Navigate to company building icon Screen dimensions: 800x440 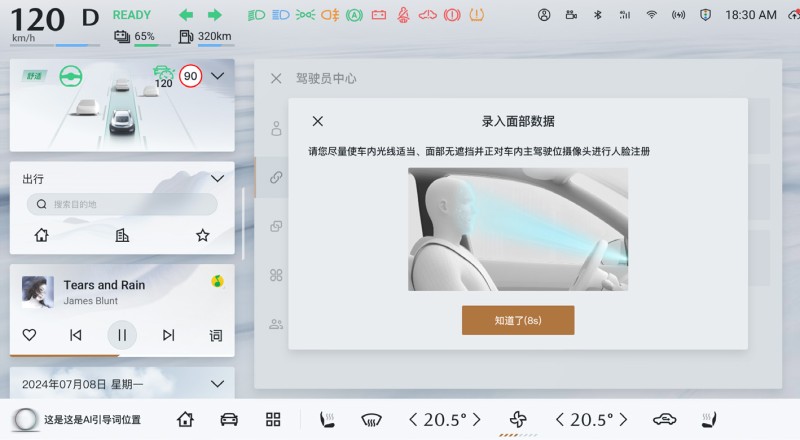click(122, 235)
